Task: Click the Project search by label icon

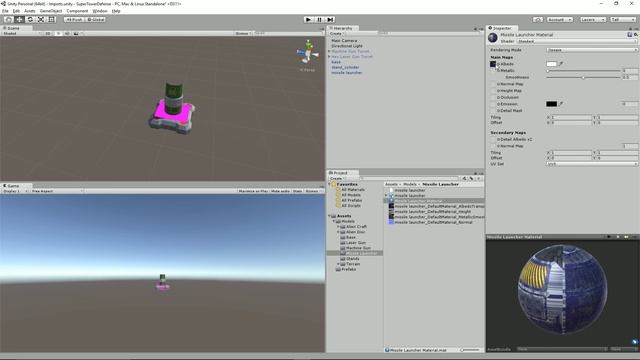Action: (471, 178)
